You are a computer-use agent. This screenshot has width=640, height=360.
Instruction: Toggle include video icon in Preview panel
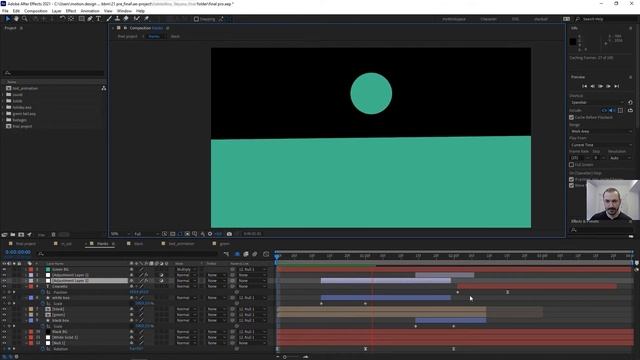[x=604, y=111]
